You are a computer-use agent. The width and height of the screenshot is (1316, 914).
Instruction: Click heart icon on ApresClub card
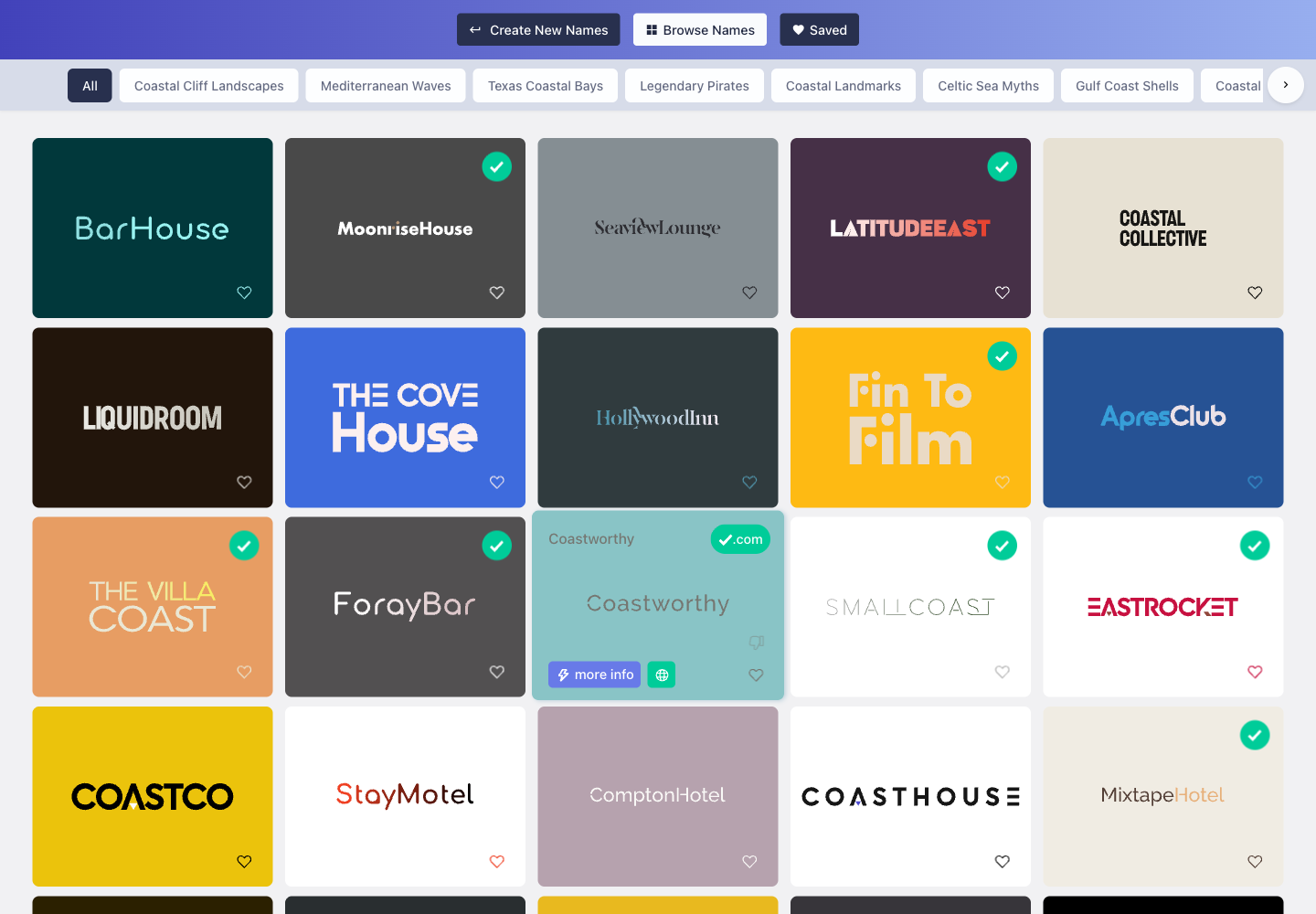(1255, 482)
